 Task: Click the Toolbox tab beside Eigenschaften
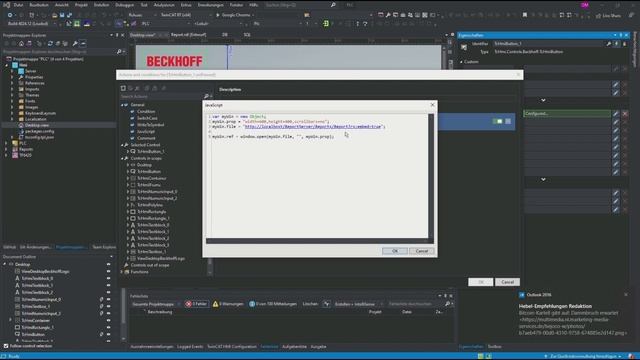click(x=494, y=347)
